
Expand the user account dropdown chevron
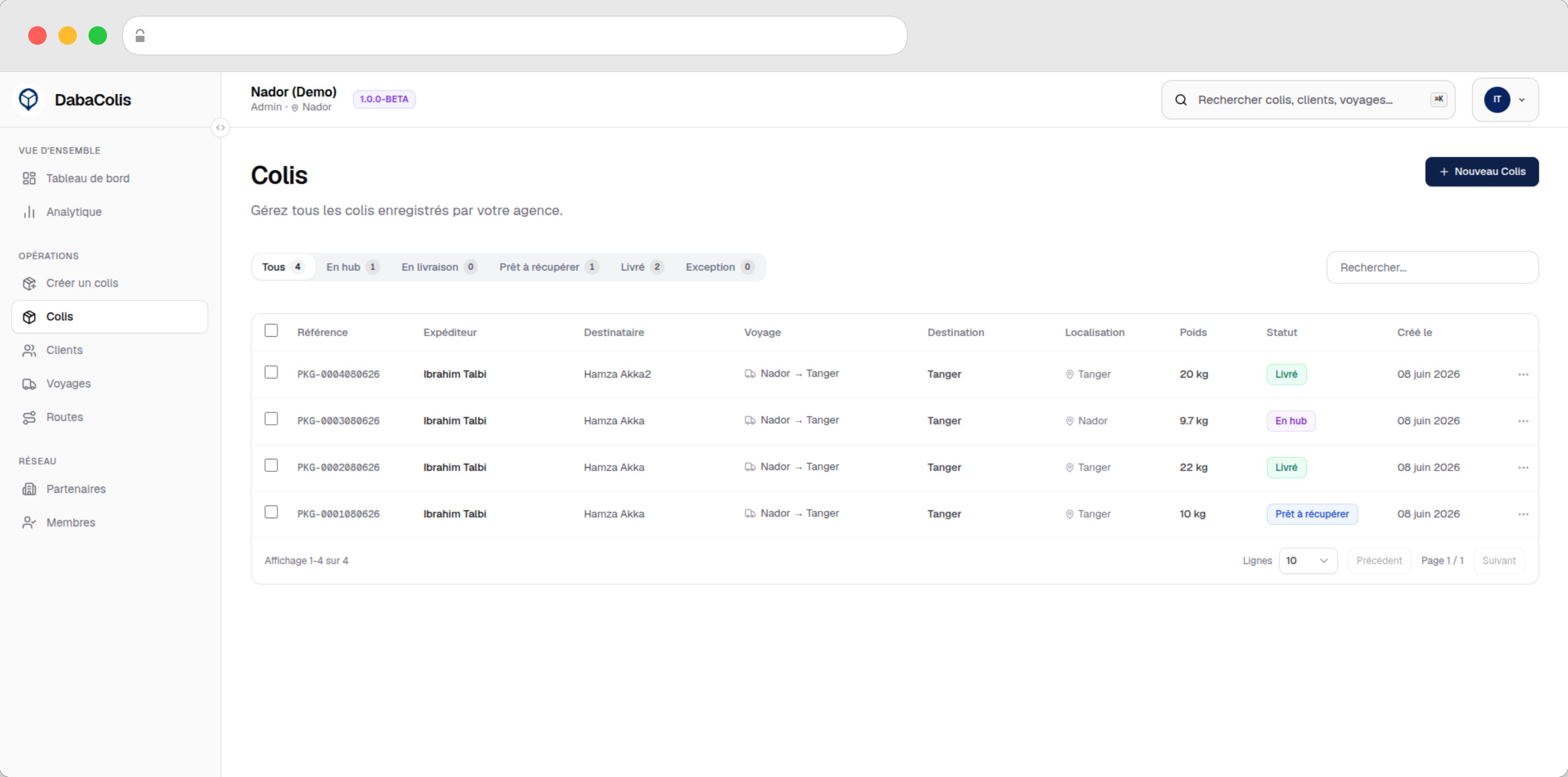[1522, 100]
